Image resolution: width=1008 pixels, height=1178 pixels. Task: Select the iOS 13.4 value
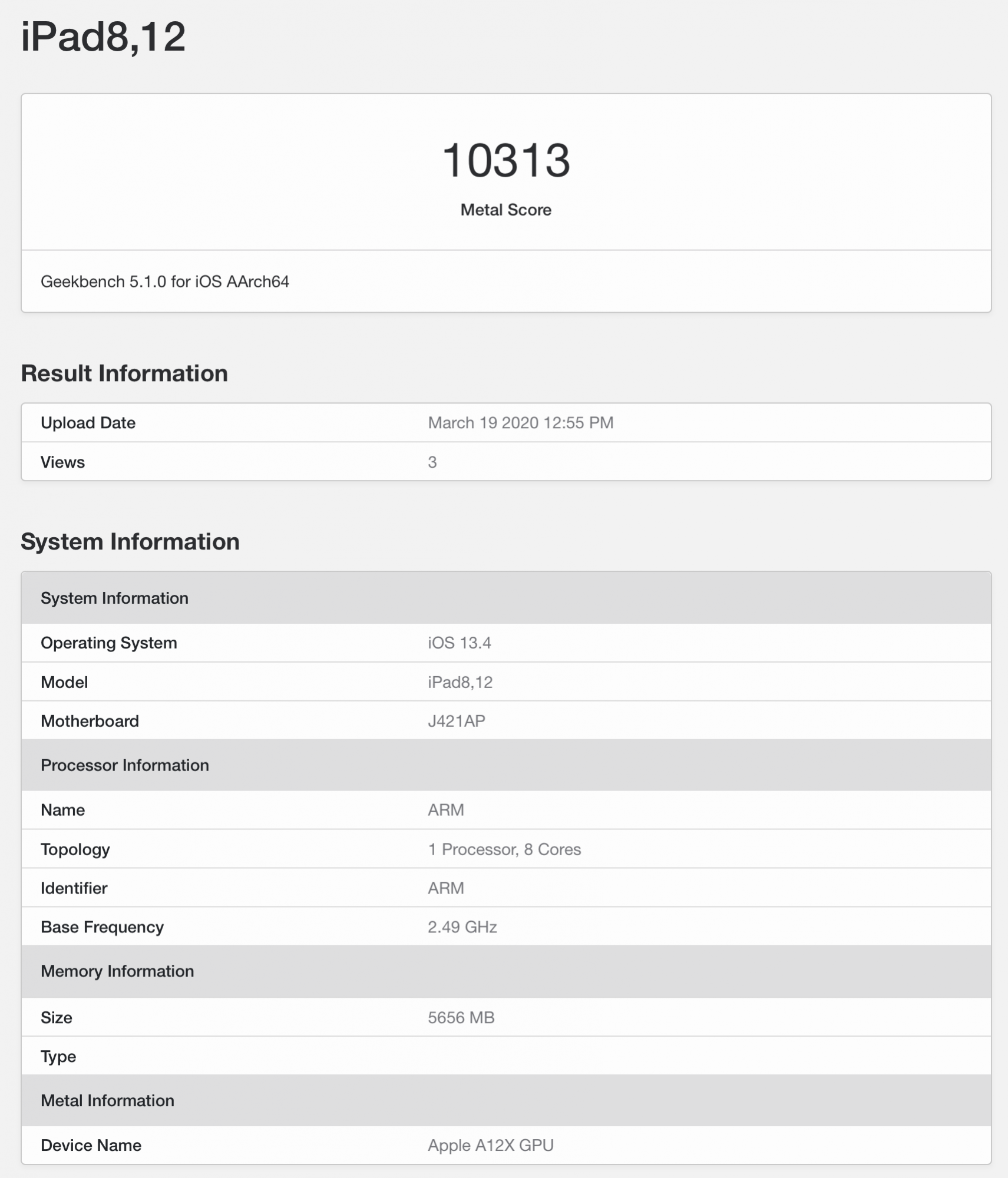[x=460, y=643]
